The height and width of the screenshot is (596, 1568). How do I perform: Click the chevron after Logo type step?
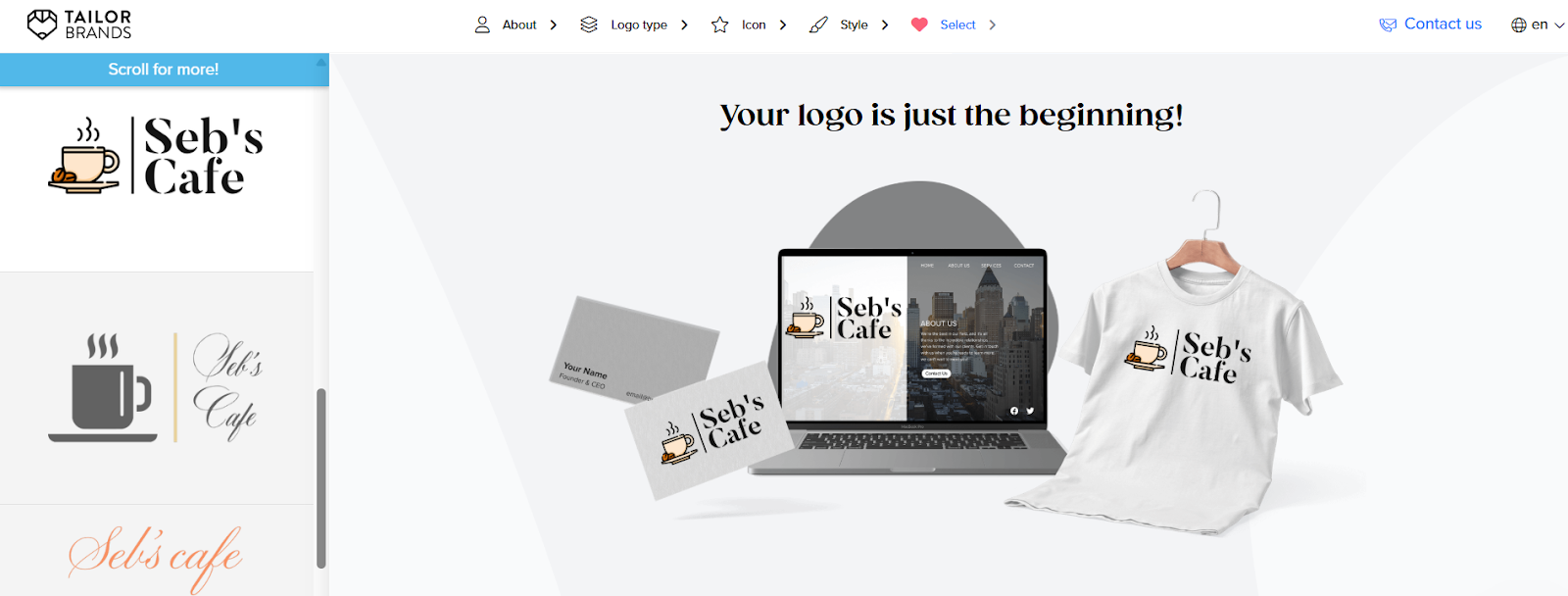point(684,25)
